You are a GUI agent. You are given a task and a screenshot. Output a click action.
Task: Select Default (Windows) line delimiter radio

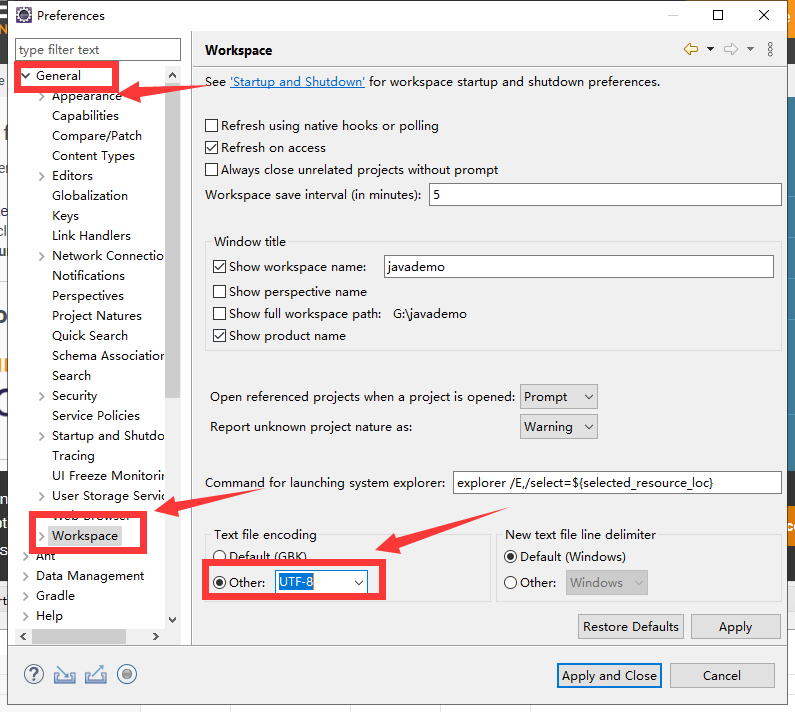tap(511, 557)
